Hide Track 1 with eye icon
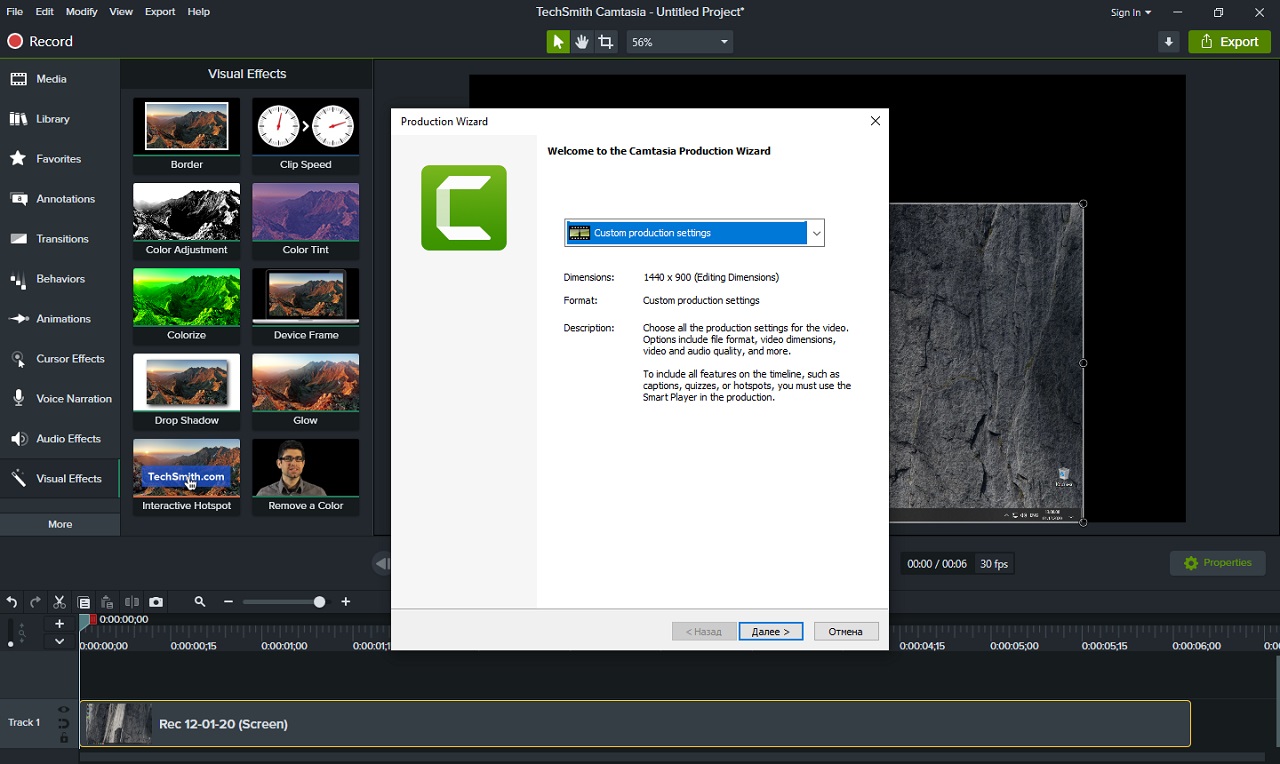 tap(64, 710)
